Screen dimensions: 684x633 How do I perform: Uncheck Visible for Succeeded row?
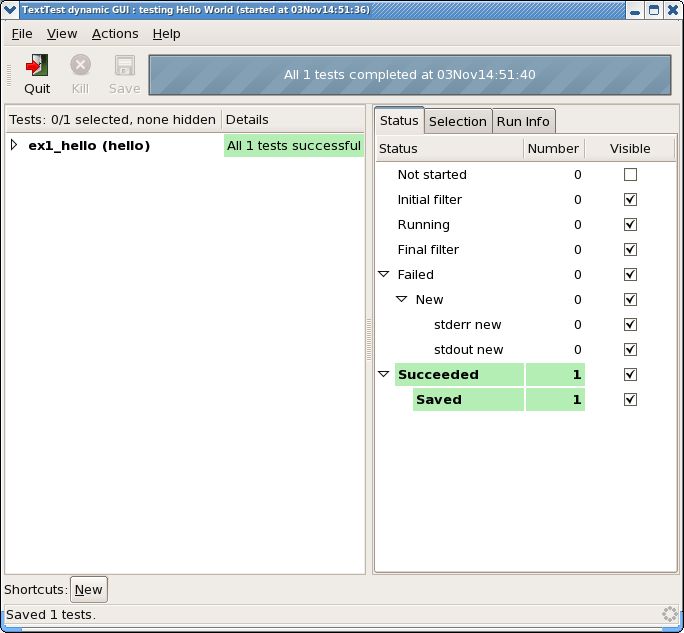630,374
